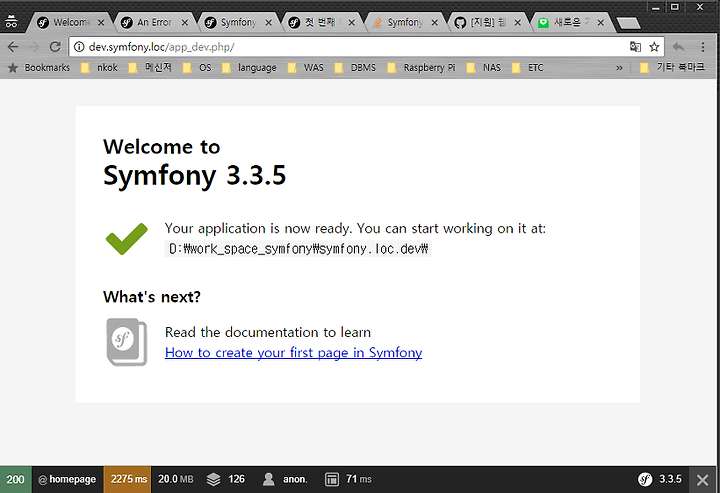
Task: Switch to the Welcome tab
Action: [x=71, y=22]
